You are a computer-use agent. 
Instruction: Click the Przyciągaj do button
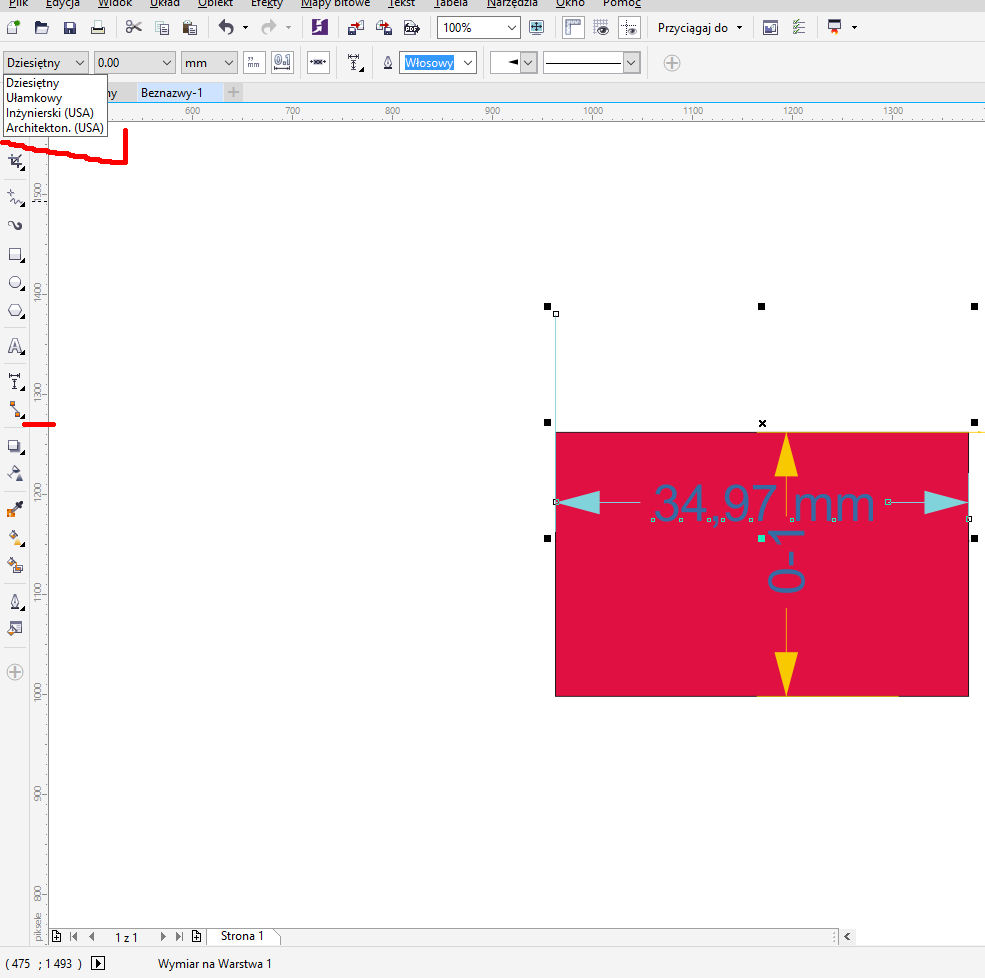pyautogui.click(x=699, y=28)
